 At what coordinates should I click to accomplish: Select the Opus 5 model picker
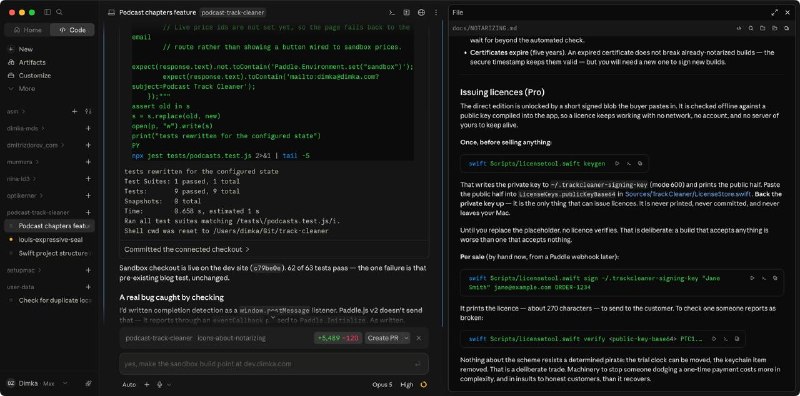click(x=382, y=385)
